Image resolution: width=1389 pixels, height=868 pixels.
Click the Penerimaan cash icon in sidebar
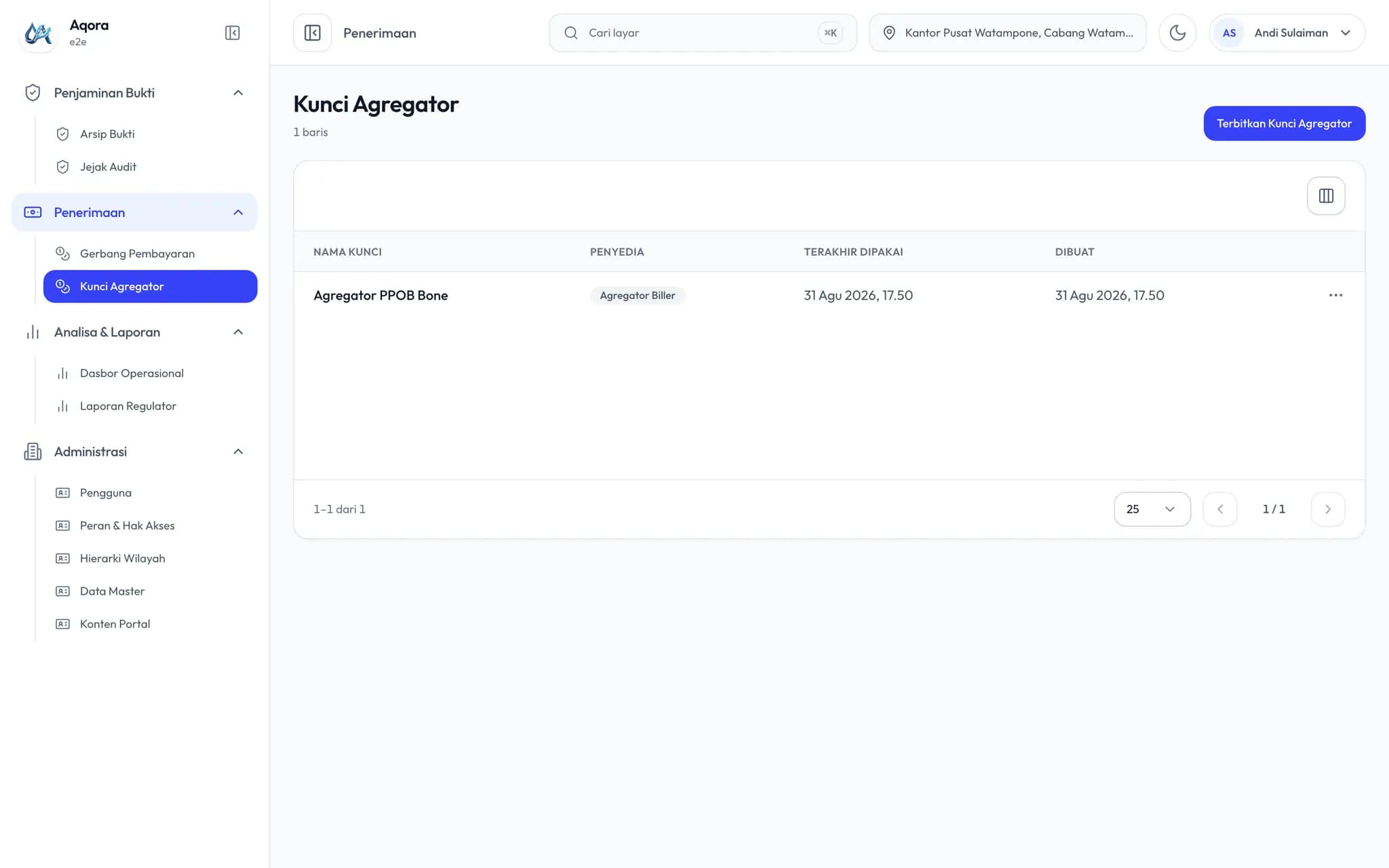tap(33, 212)
